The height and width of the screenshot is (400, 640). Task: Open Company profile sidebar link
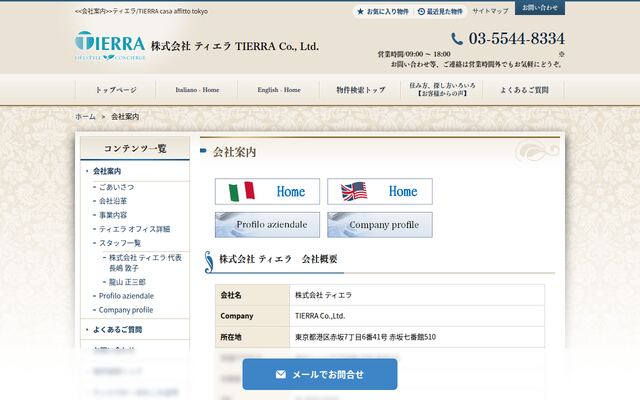(126, 310)
